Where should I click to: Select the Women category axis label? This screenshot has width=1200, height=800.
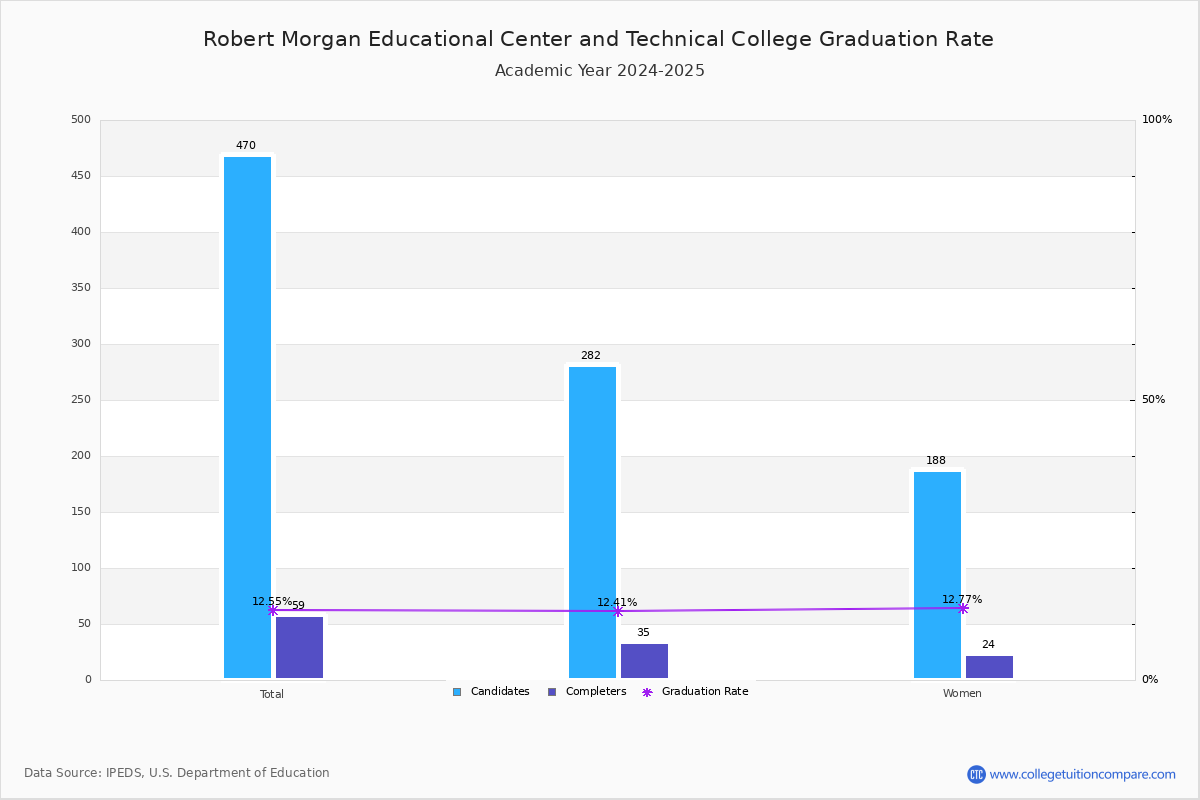962,694
